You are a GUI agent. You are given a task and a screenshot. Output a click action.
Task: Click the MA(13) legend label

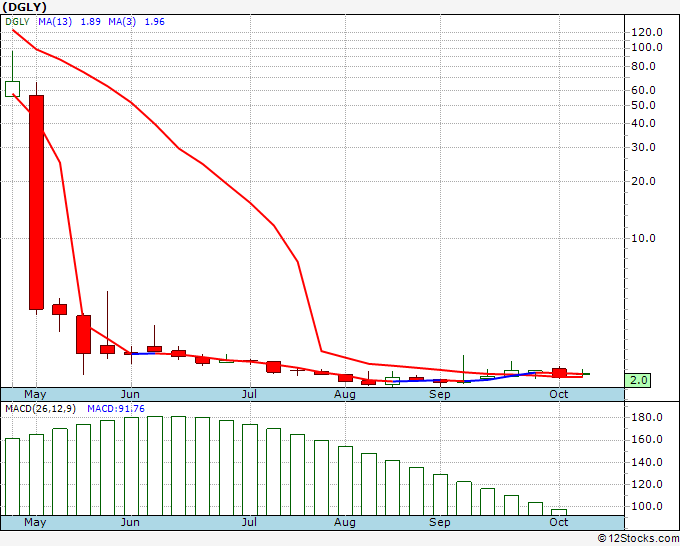[55, 22]
